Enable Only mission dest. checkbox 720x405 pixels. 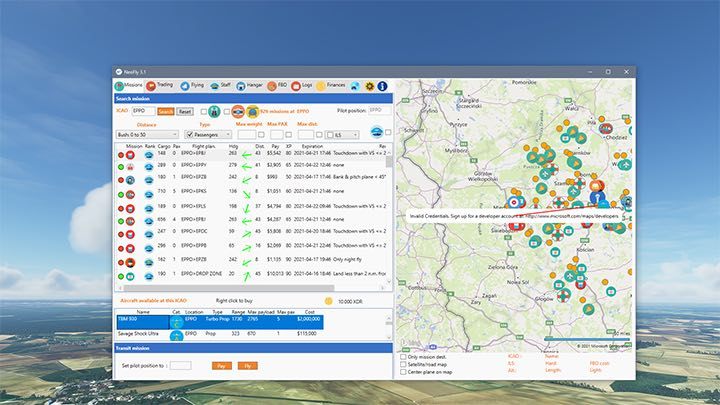tap(402, 355)
